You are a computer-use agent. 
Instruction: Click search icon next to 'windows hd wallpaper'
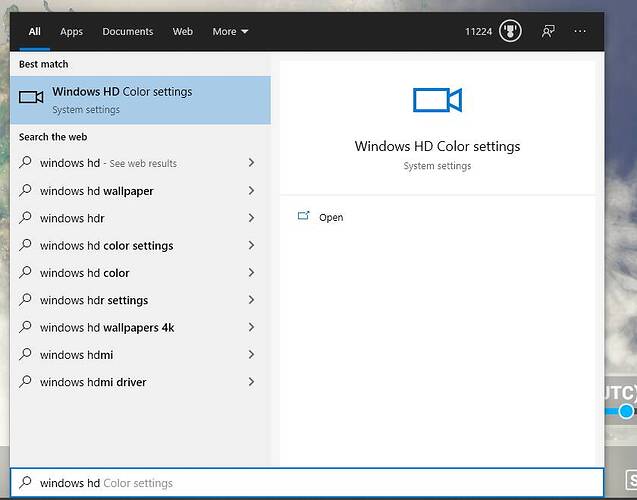[25, 190]
